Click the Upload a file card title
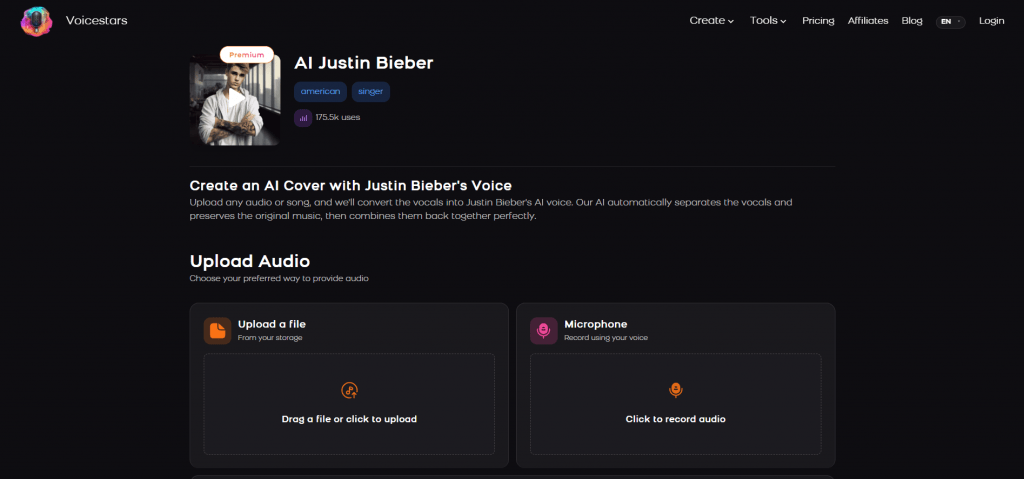 click(272, 324)
